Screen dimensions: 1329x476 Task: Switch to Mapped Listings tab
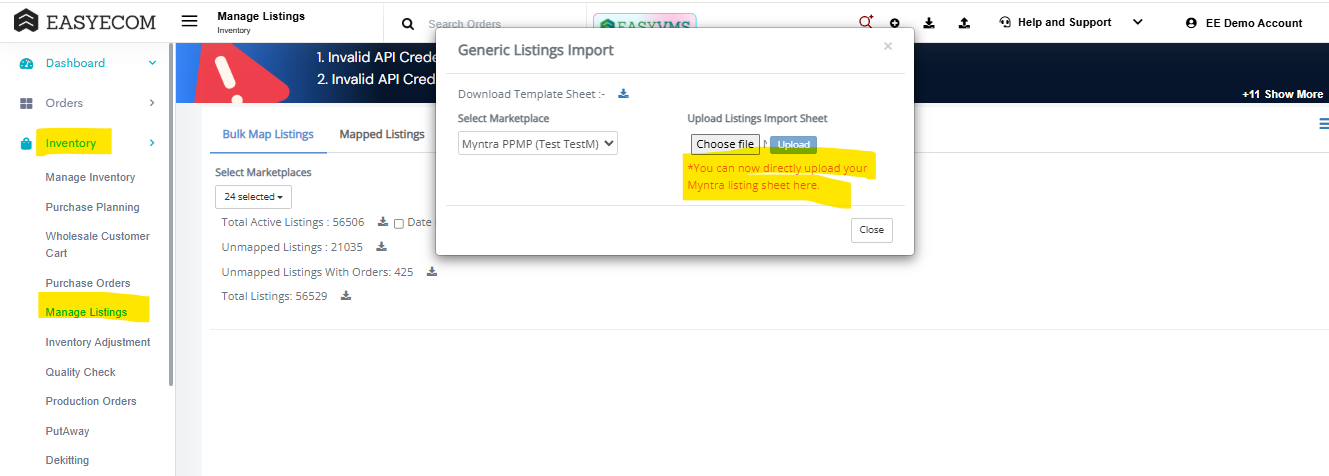[382, 134]
